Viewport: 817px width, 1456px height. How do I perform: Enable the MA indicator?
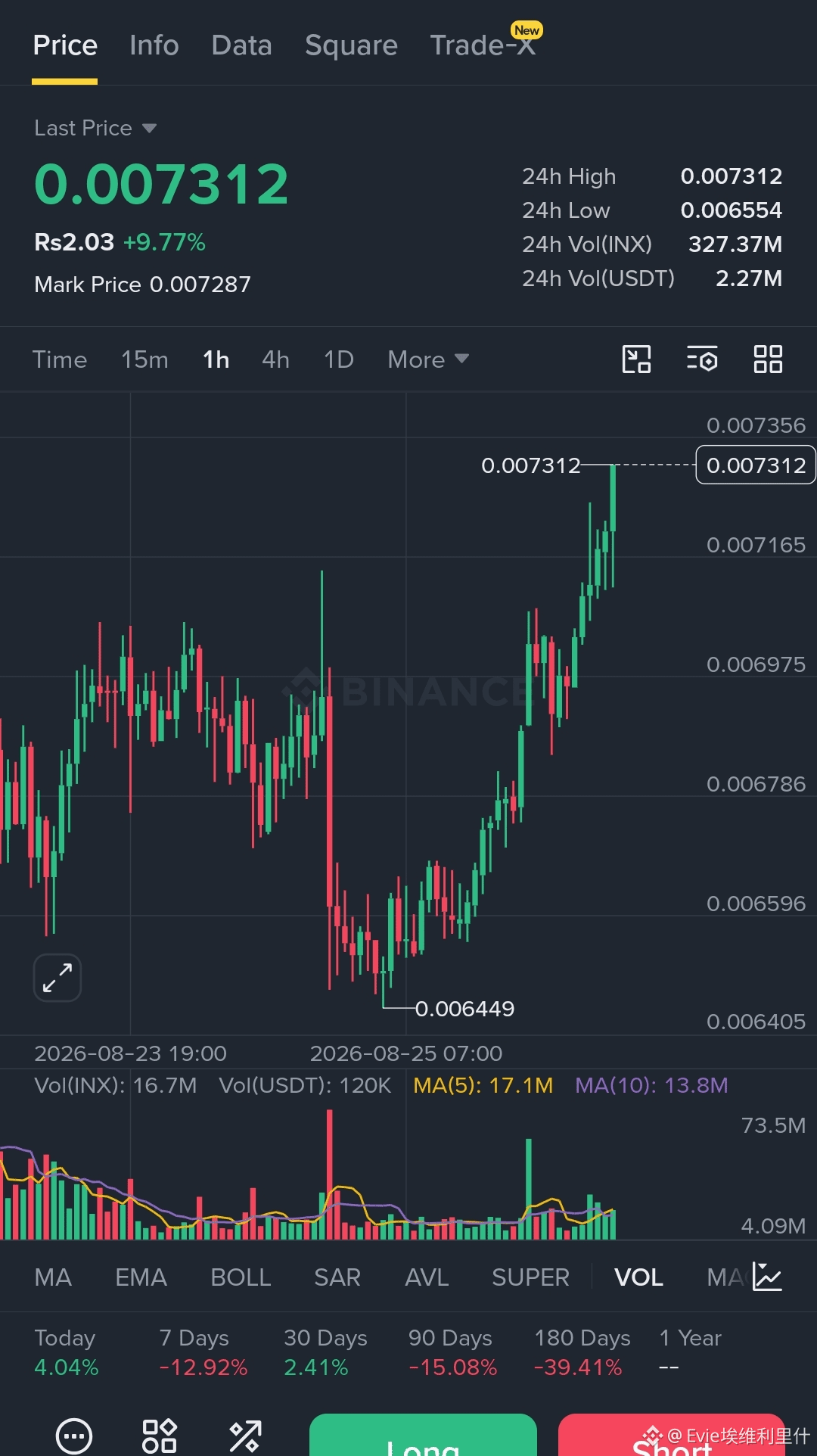coord(53,1277)
